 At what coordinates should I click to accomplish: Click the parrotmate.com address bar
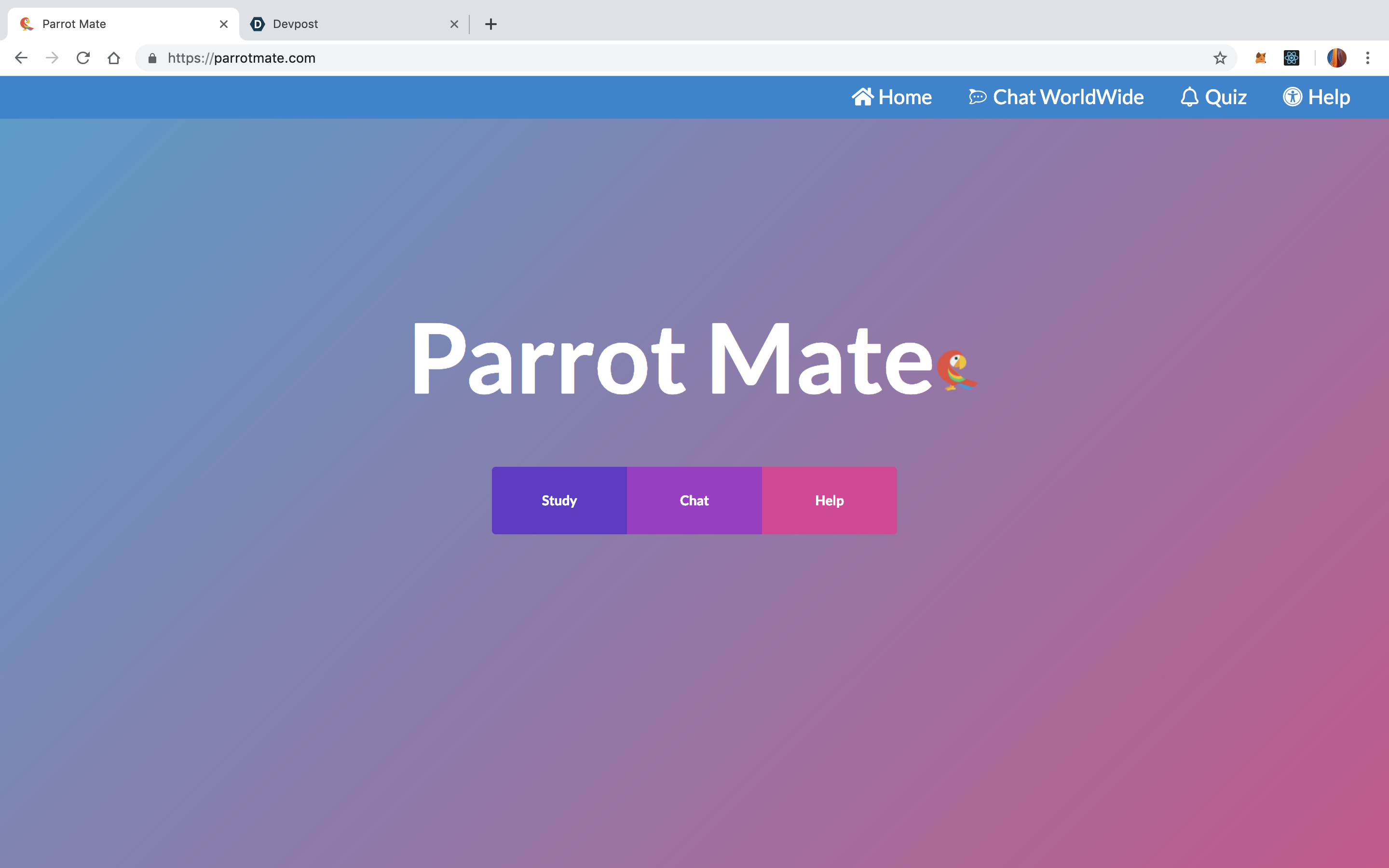[x=574, y=58]
